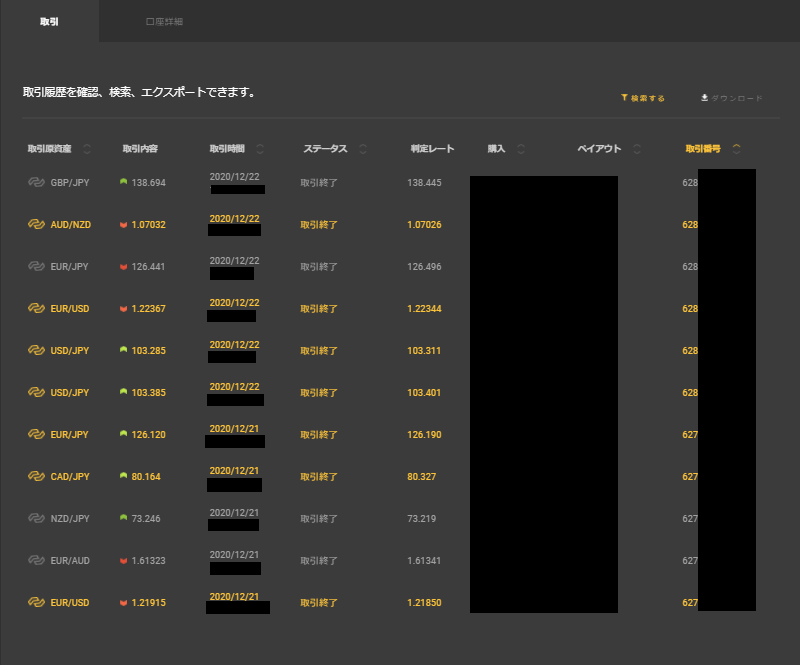Toggle sort on ペイアウト column
800x665 pixels.
(637, 149)
